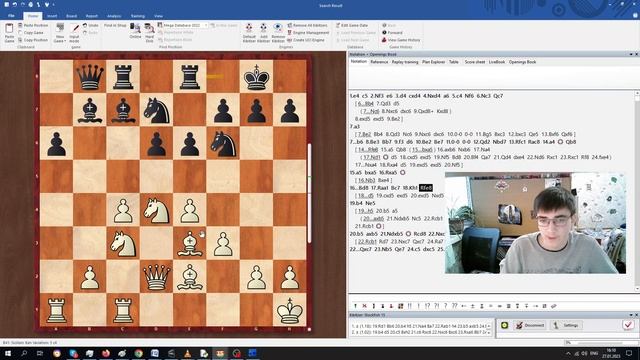Click the Hard Disk search icon
This screenshot has width=640, height=360.
(149, 33)
